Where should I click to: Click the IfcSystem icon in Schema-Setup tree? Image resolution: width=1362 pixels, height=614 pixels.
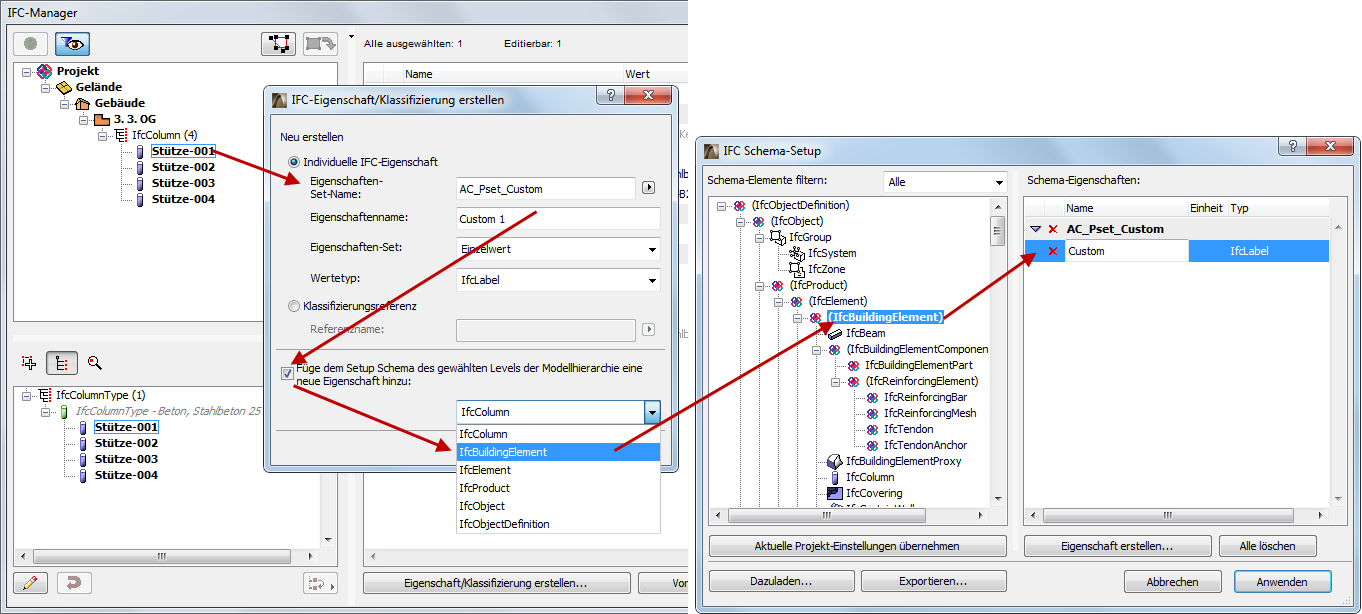[797, 253]
